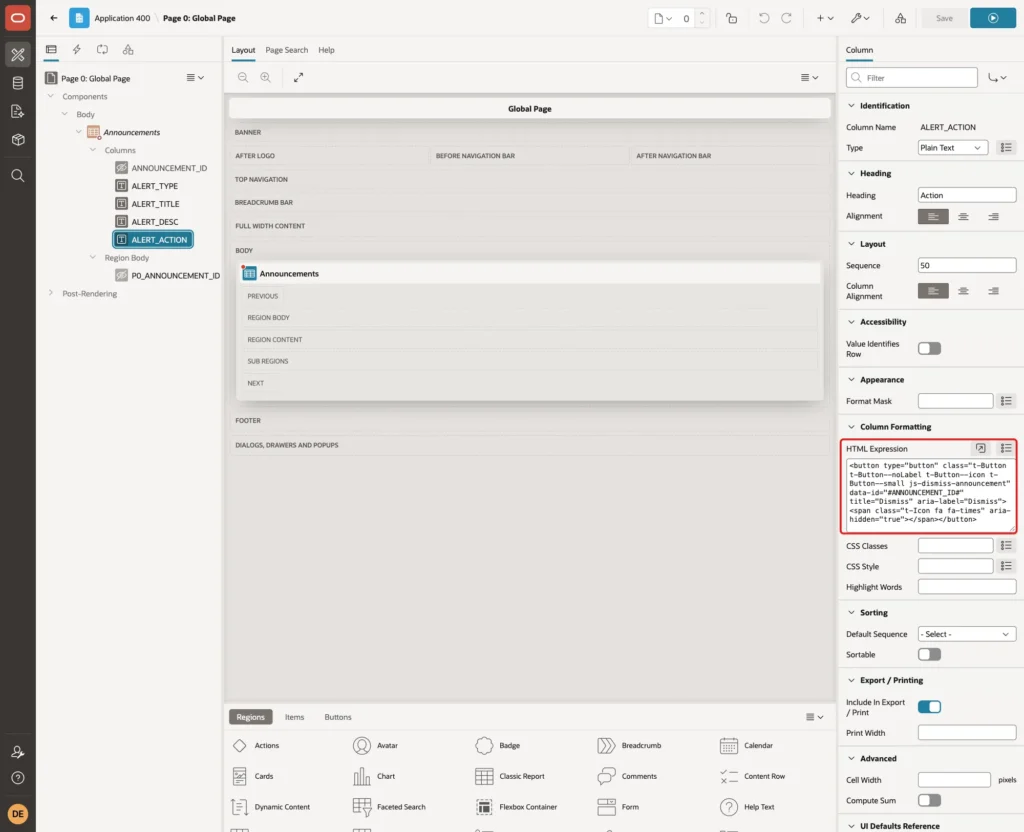Expand the Post-Rendering tree node
This screenshot has height=832, width=1024.
(x=50, y=293)
